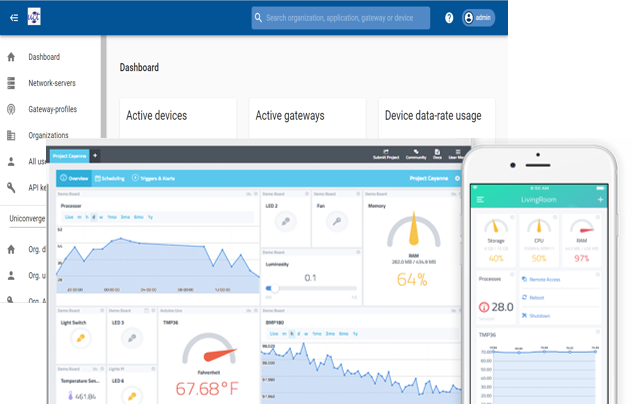632x404 pixels.
Task: Click the application logo in top bar
Action: point(34,17)
